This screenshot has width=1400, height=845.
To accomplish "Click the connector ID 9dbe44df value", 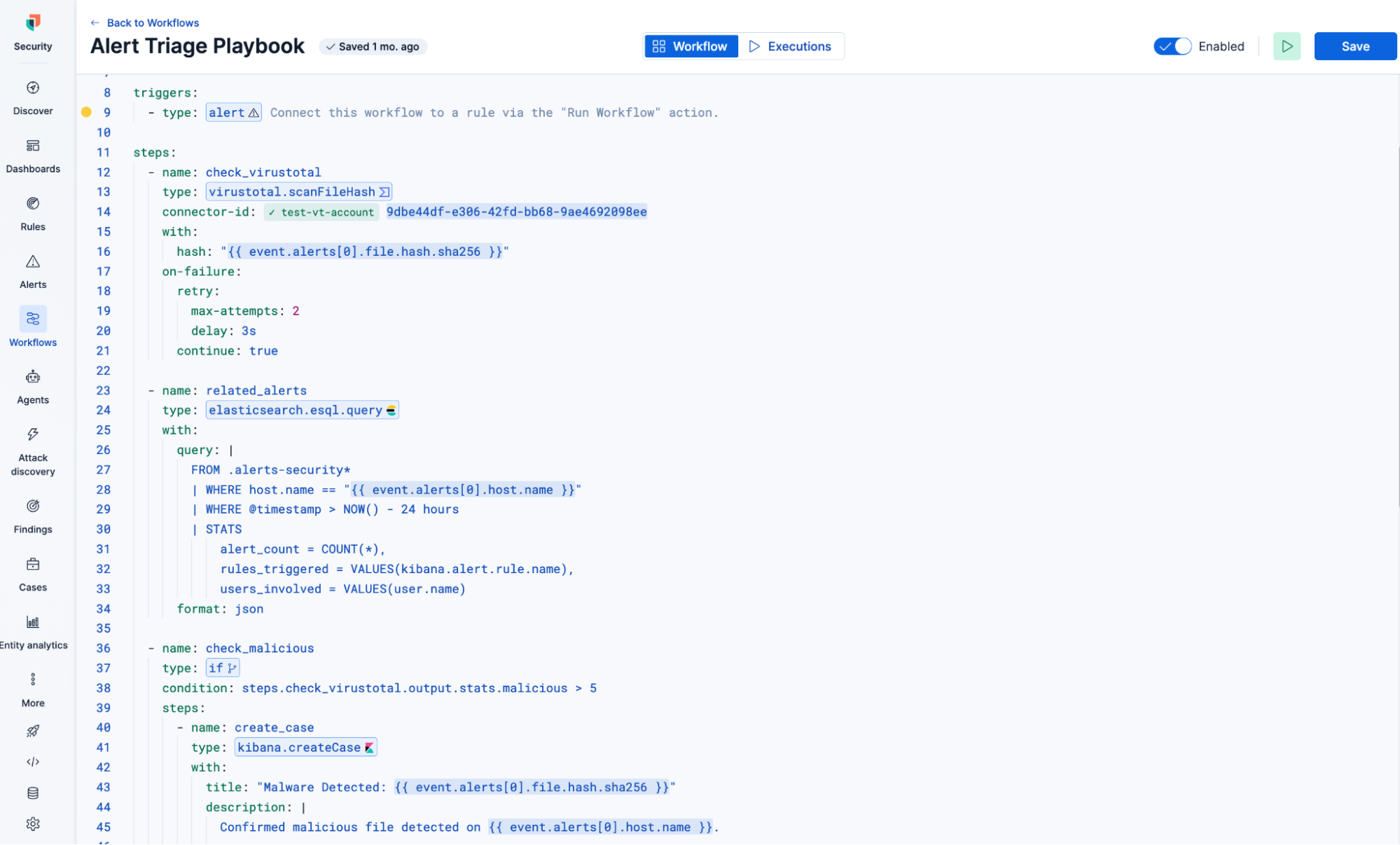I will coord(517,212).
